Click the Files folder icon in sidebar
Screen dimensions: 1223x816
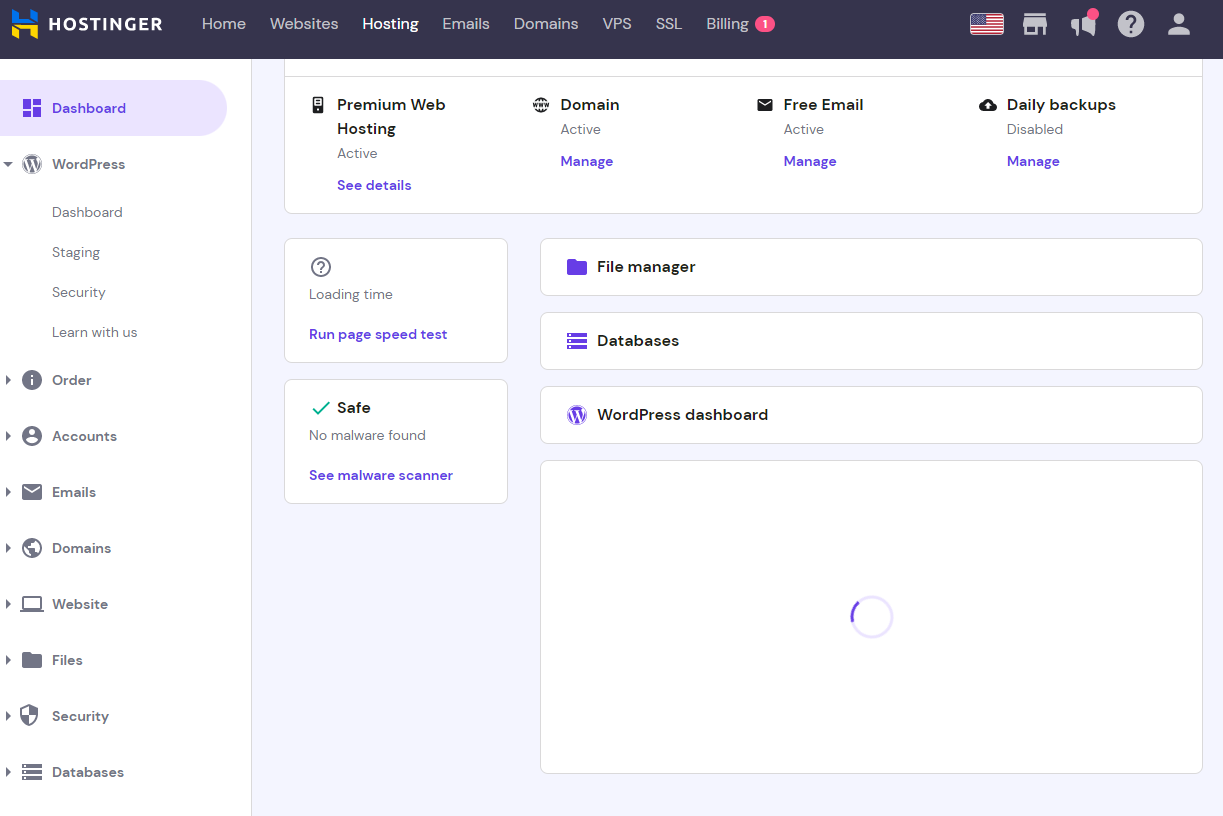(32, 660)
